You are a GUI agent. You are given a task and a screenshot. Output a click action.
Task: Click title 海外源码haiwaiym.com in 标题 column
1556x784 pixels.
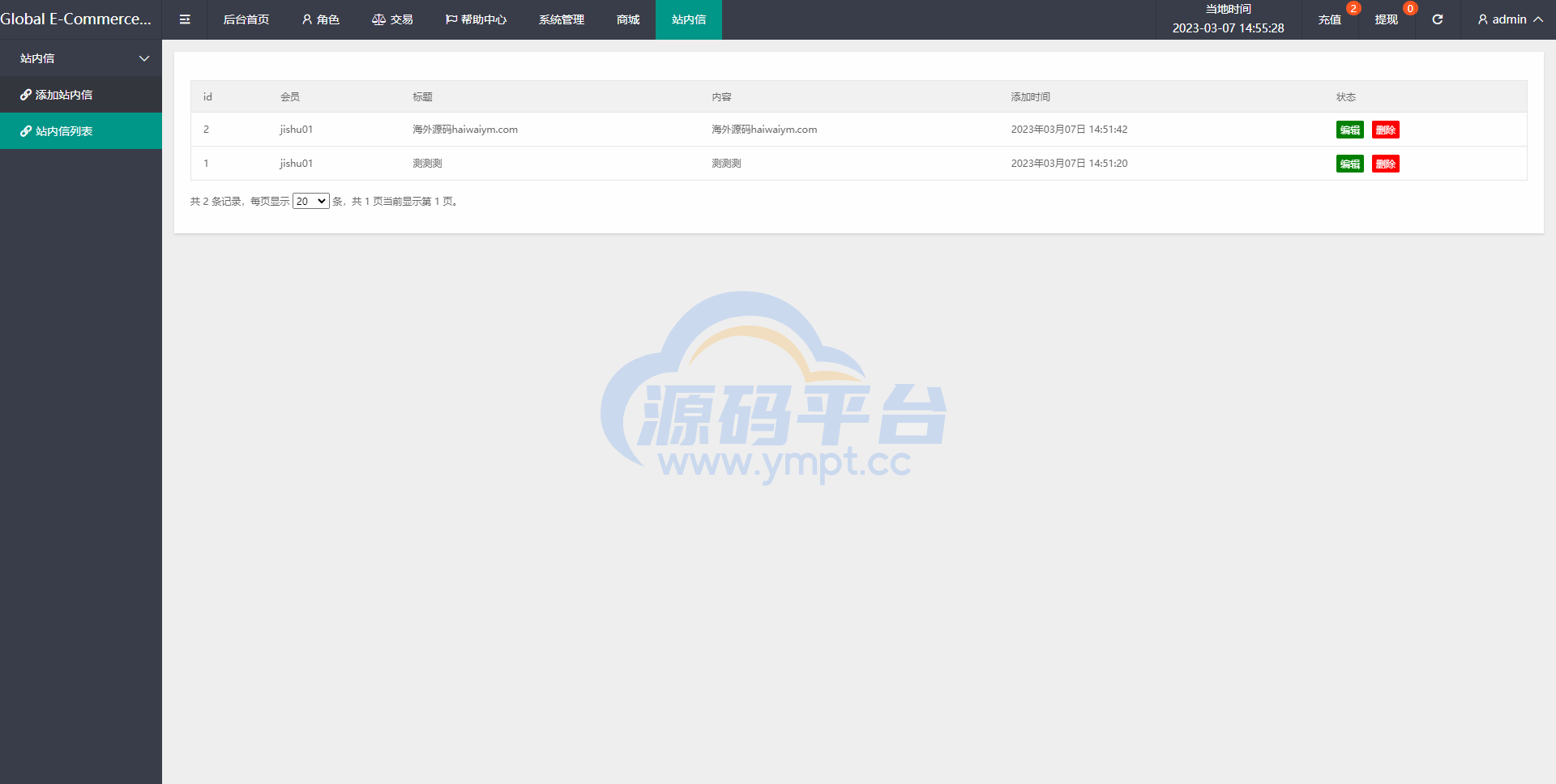(465, 130)
